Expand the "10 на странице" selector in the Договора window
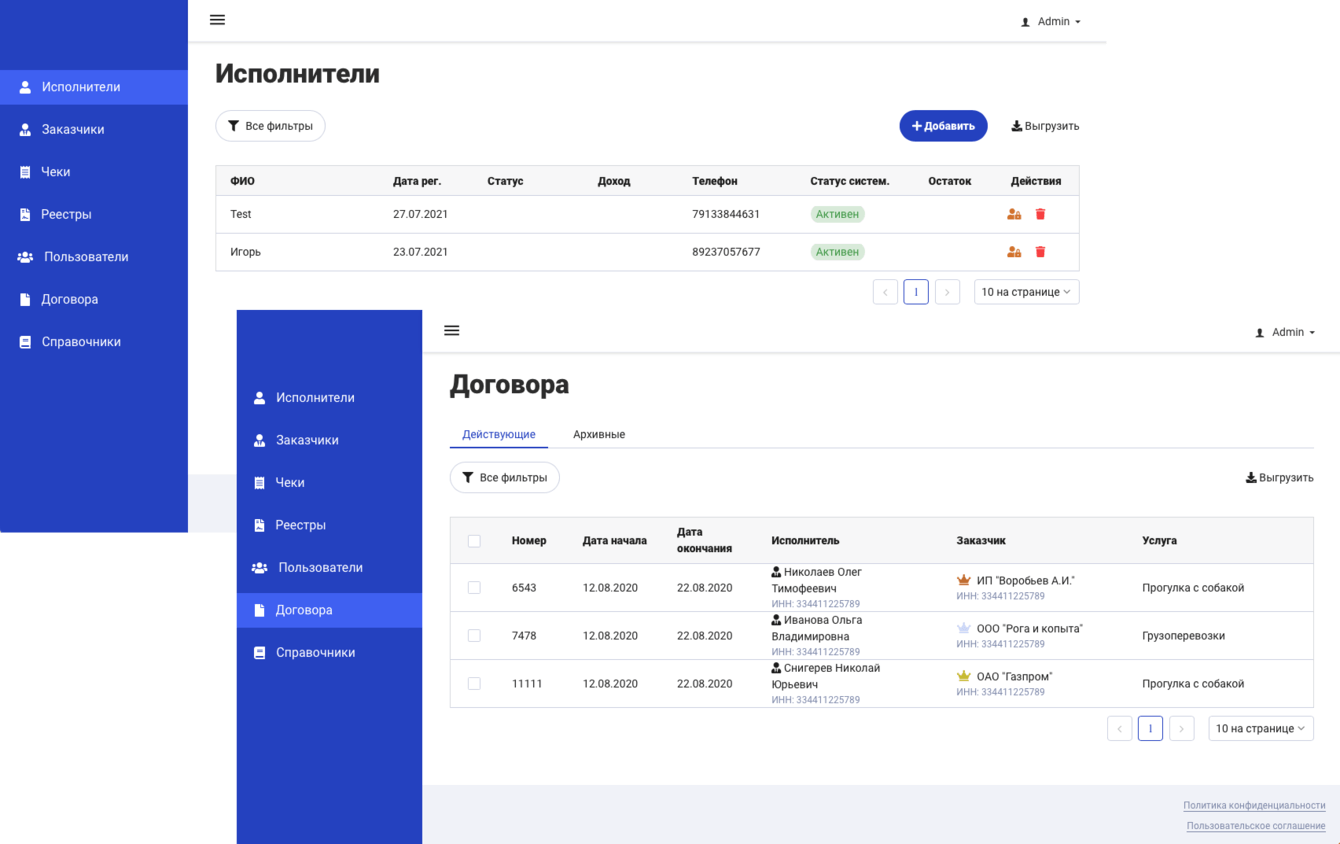The width and height of the screenshot is (1340, 844). coord(1261,729)
